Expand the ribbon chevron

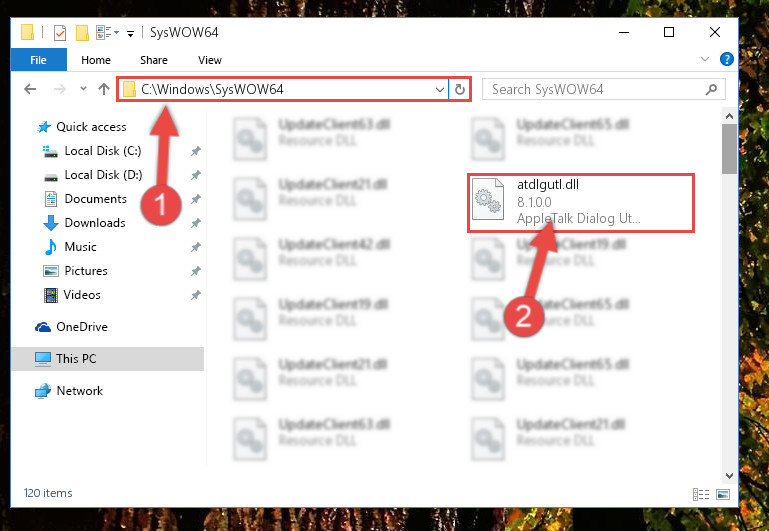coord(705,59)
